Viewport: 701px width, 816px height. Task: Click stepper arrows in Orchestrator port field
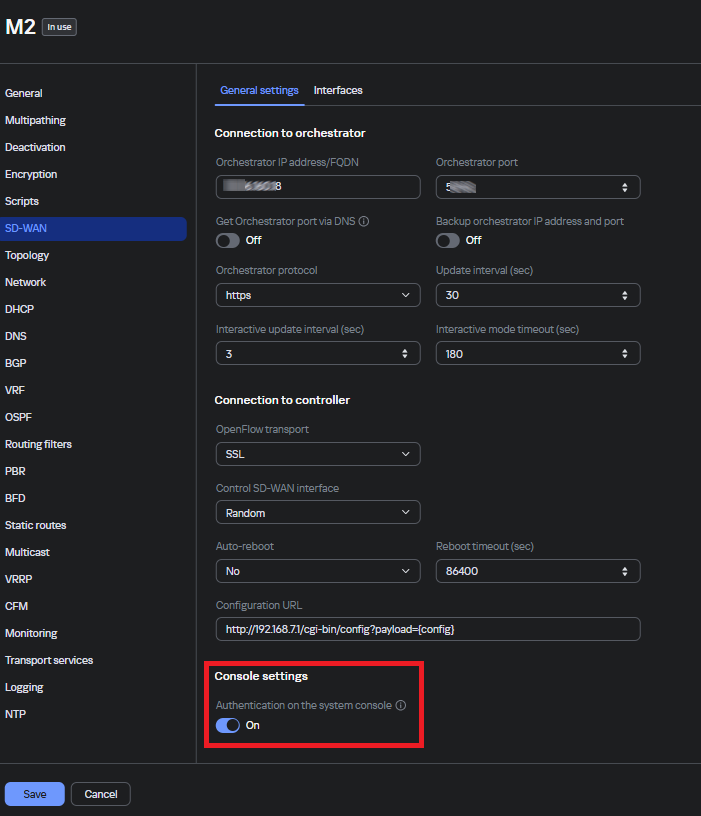625,187
